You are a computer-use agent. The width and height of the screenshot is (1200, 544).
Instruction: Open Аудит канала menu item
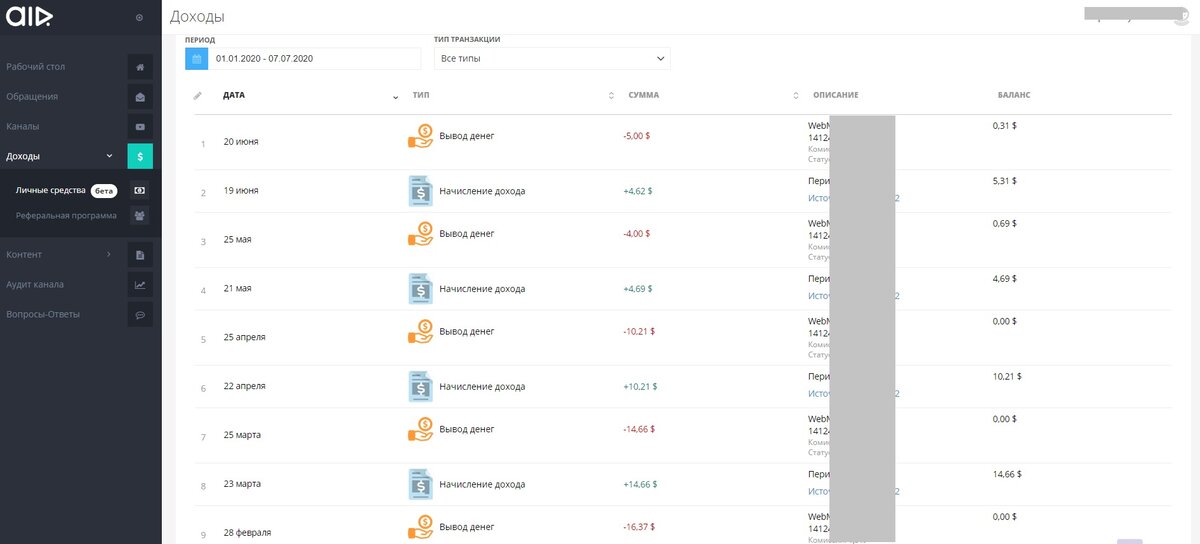coord(35,285)
